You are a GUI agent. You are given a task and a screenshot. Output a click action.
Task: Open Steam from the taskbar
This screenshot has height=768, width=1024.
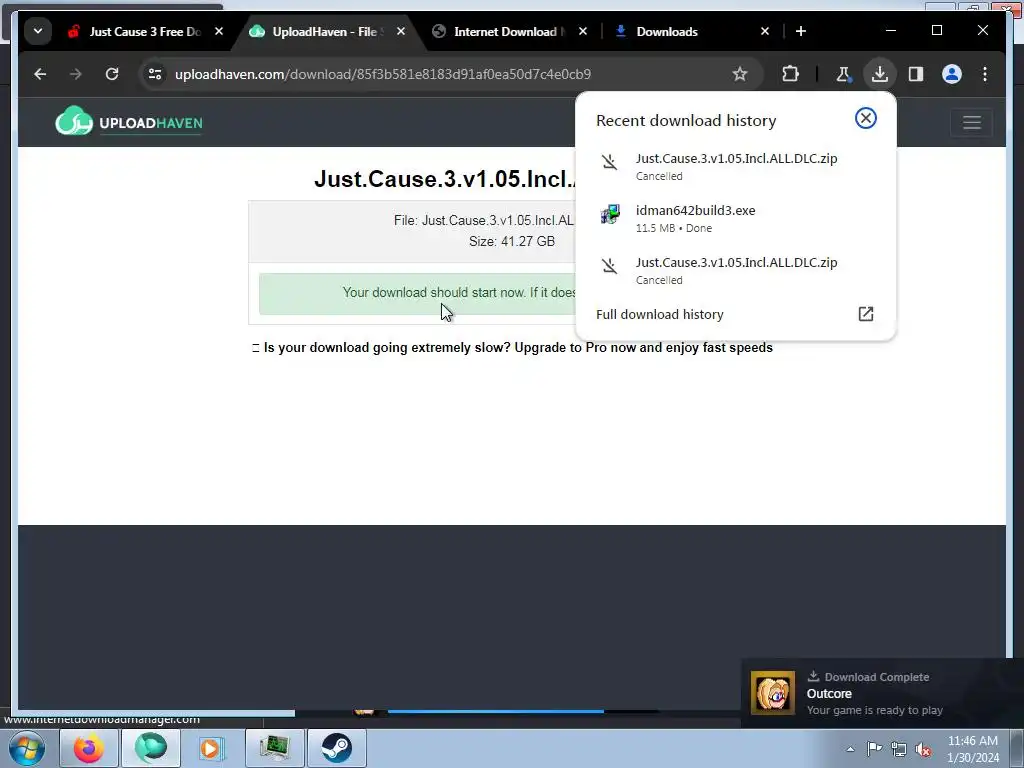[x=337, y=748]
